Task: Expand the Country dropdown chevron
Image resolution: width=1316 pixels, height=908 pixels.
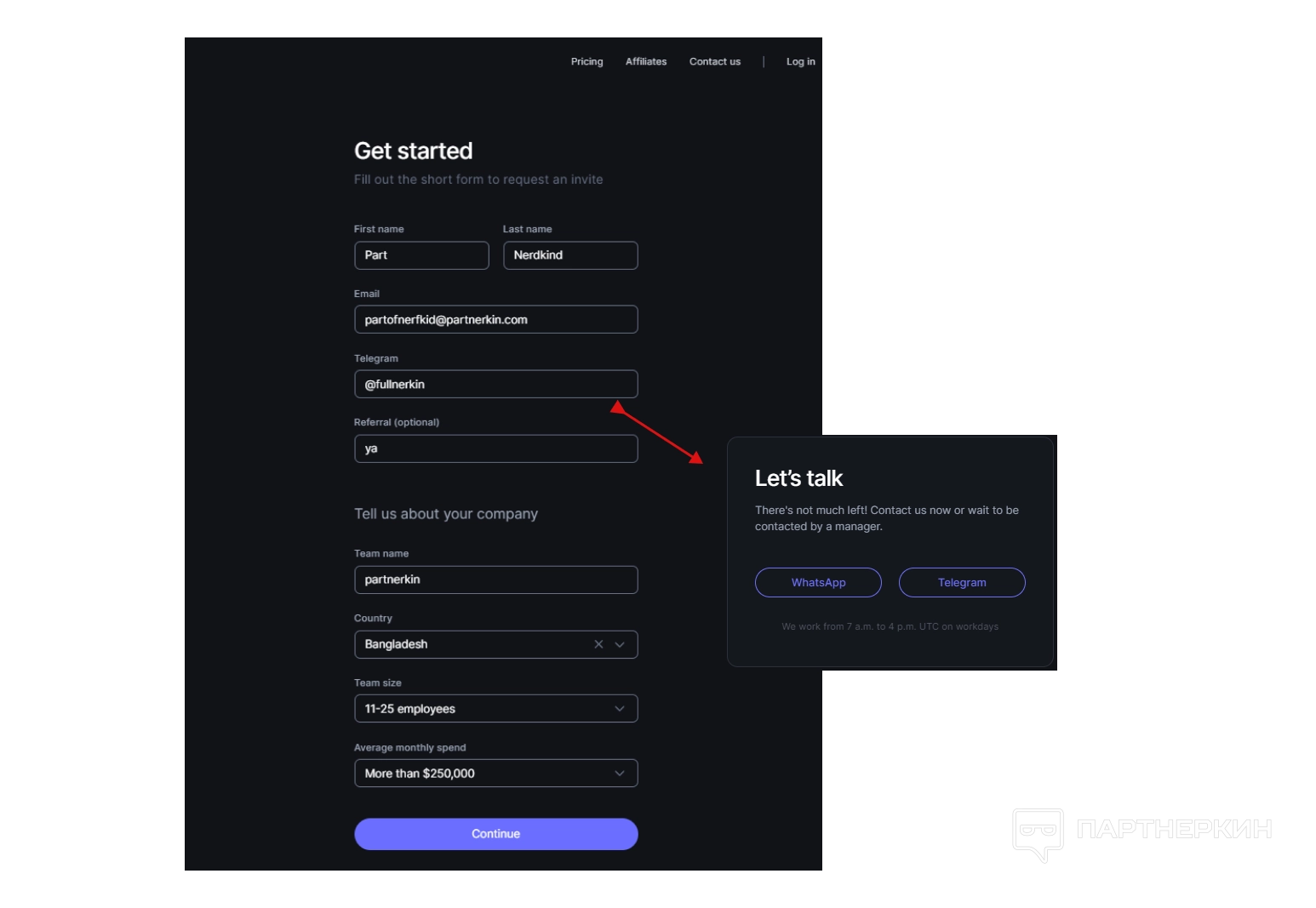Action: 620,644
